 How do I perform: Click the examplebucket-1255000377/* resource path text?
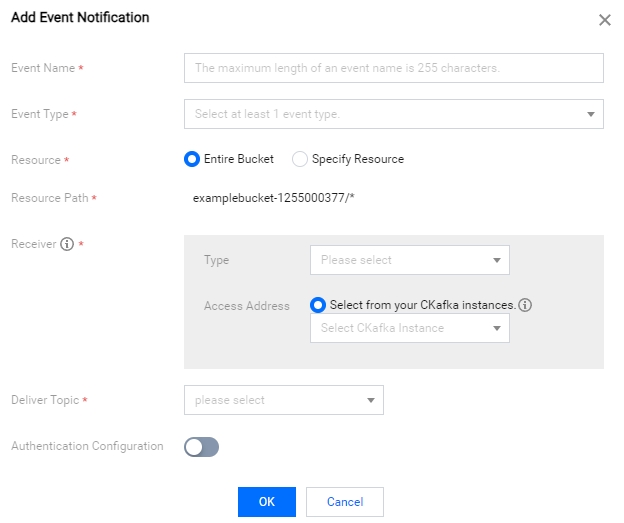[273, 198]
